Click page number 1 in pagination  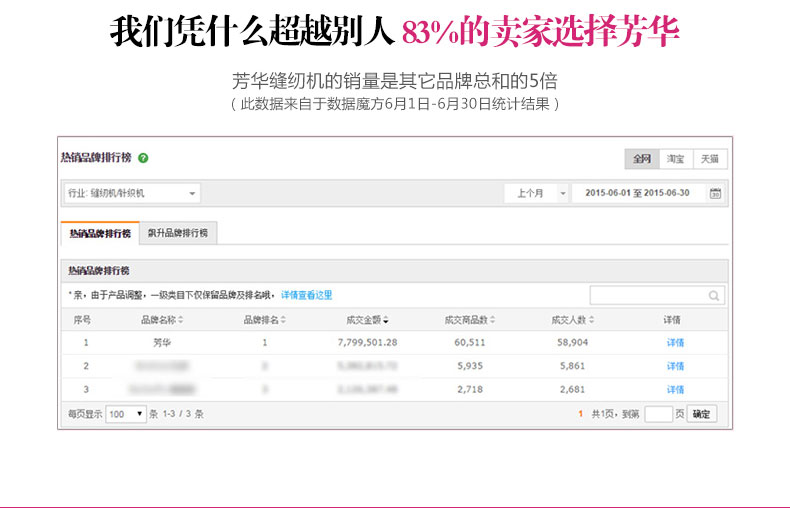coord(580,414)
